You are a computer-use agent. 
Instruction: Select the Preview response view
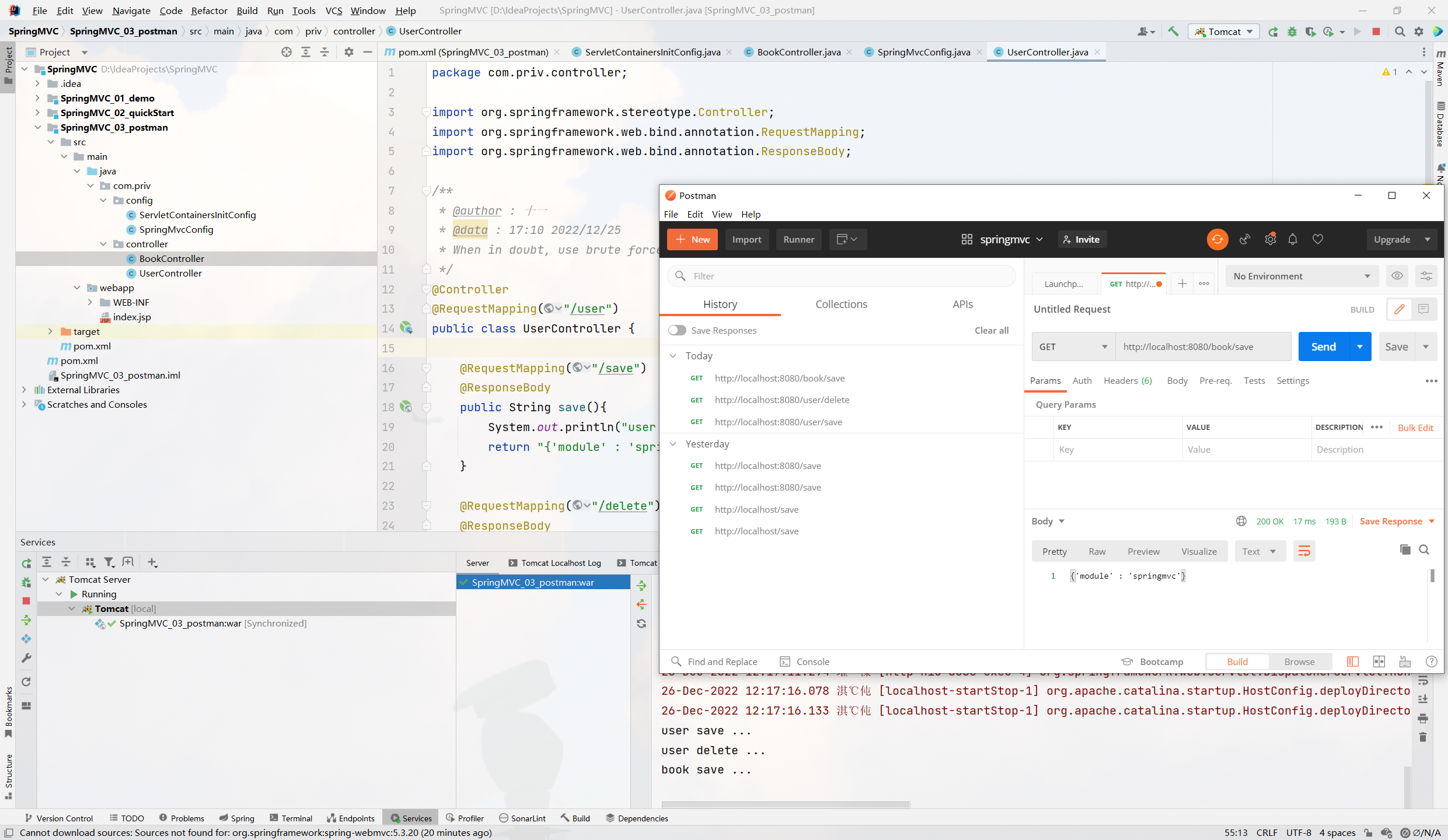1143,551
